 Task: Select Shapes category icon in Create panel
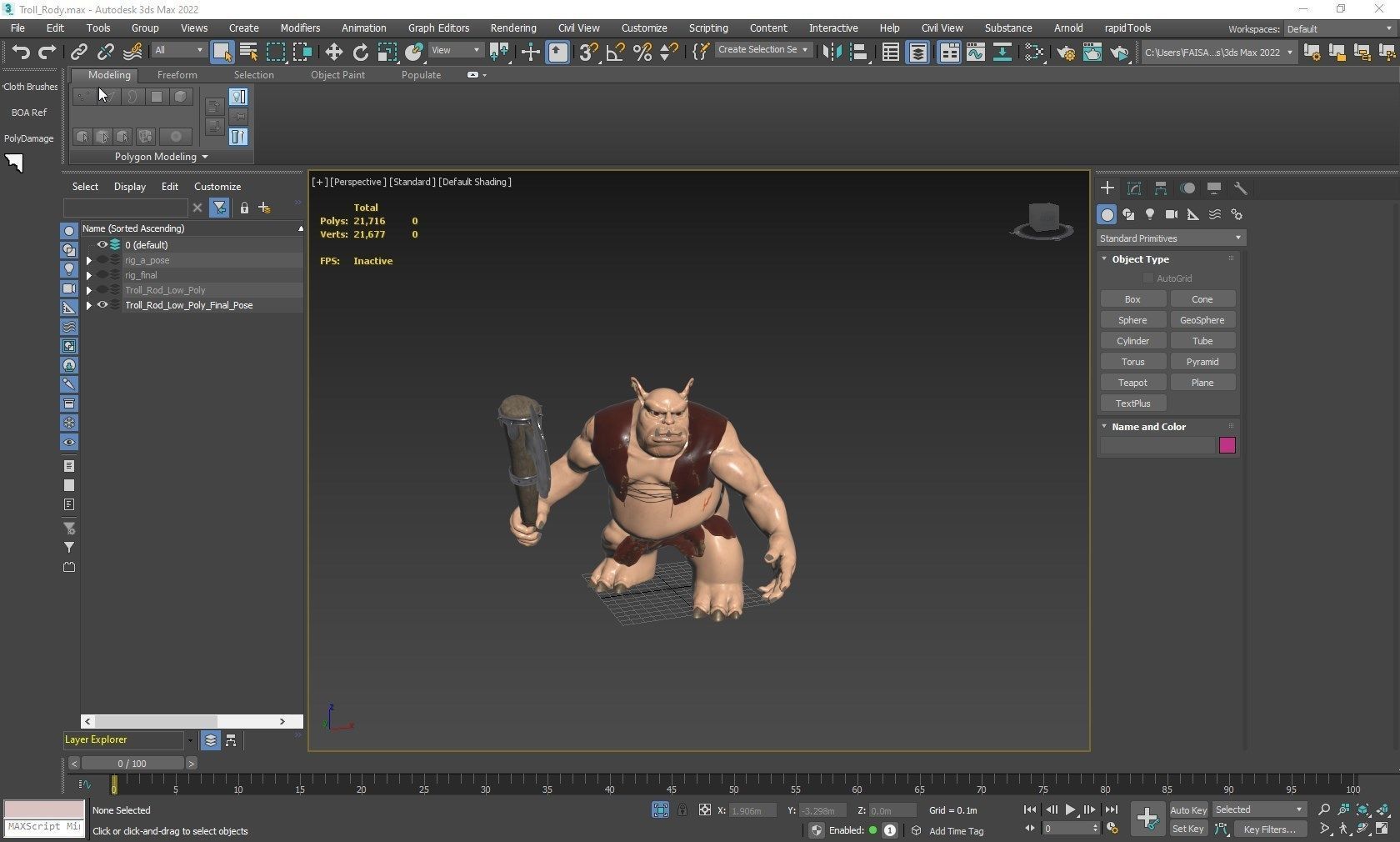click(1128, 214)
